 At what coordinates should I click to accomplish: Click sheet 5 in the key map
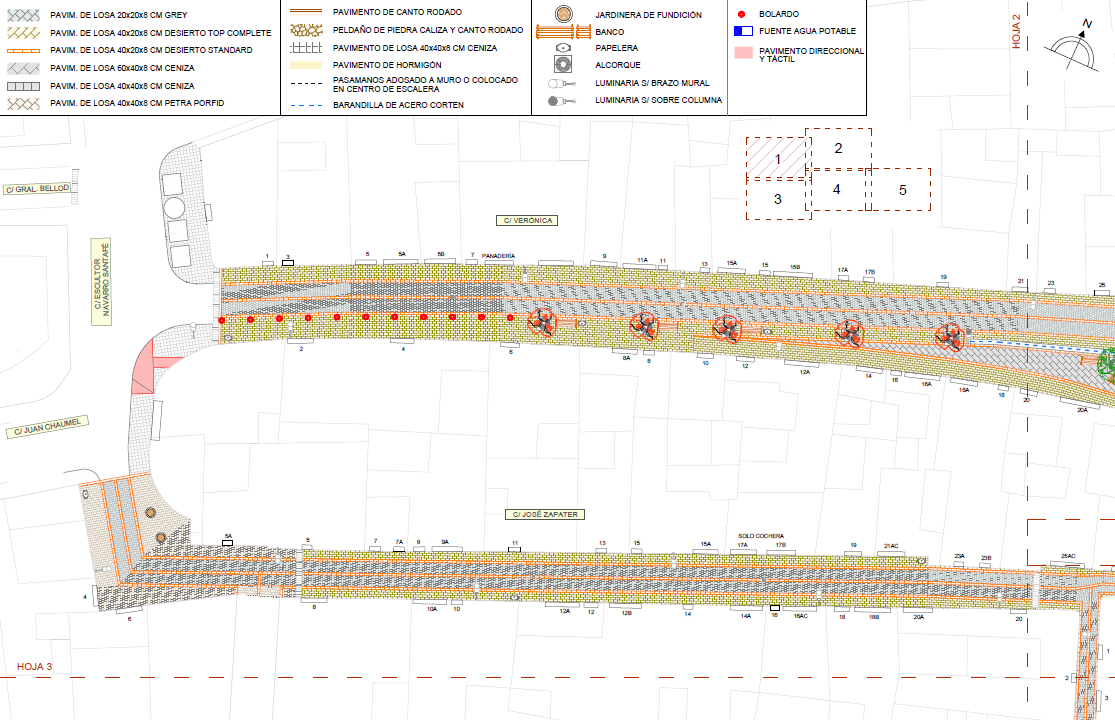[902, 189]
